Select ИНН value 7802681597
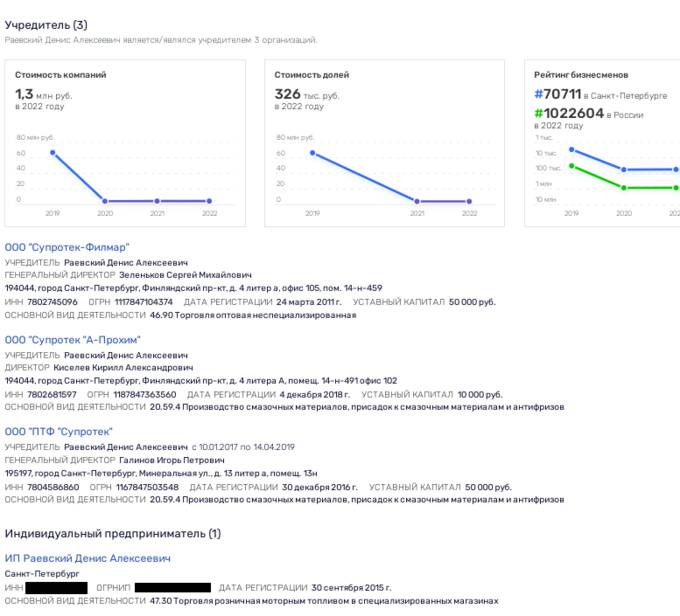680x616 pixels. (x=52, y=394)
